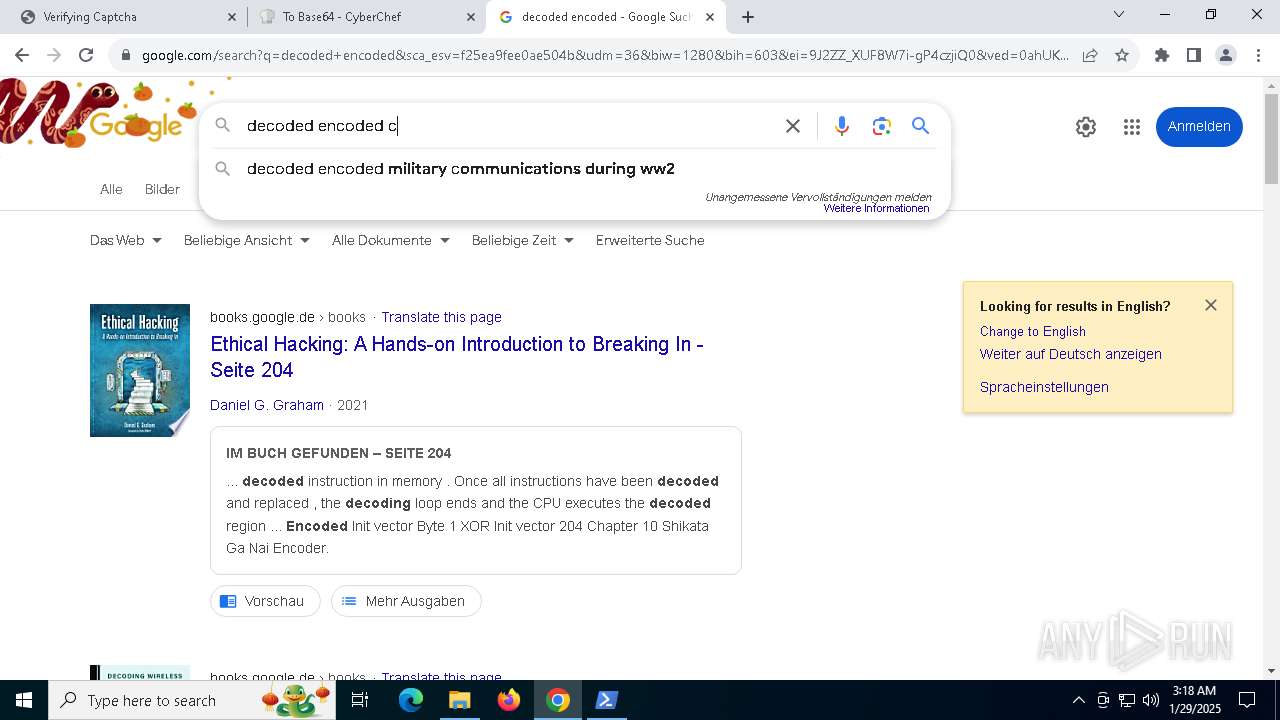The width and height of the screenshot is (1280, 720).
Task: Search by image with Google Lens icon
Action: 881,126
